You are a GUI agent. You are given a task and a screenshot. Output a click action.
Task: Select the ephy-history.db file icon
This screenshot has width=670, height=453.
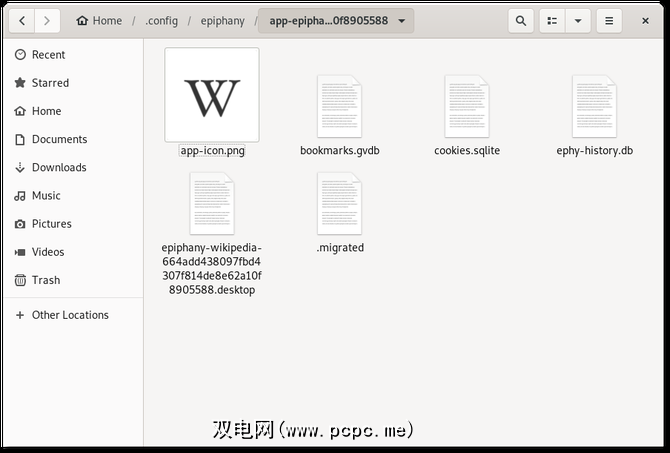point(594,106)
